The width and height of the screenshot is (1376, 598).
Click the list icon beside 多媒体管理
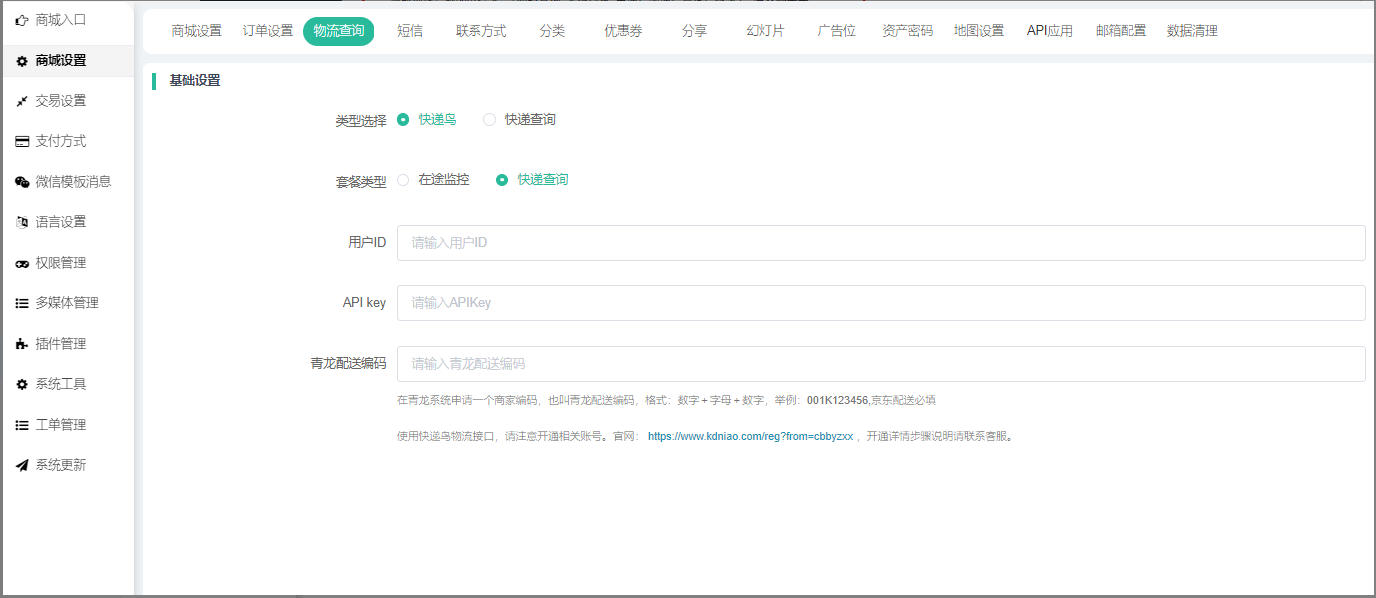[x=22, y=303]
